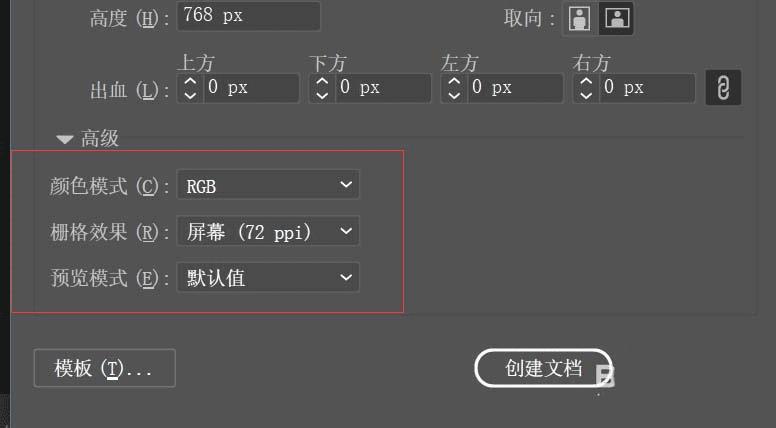Increase the top bleed (上方) value
Viewport: 776px width, 428px height.
click(x=191, y=81)
